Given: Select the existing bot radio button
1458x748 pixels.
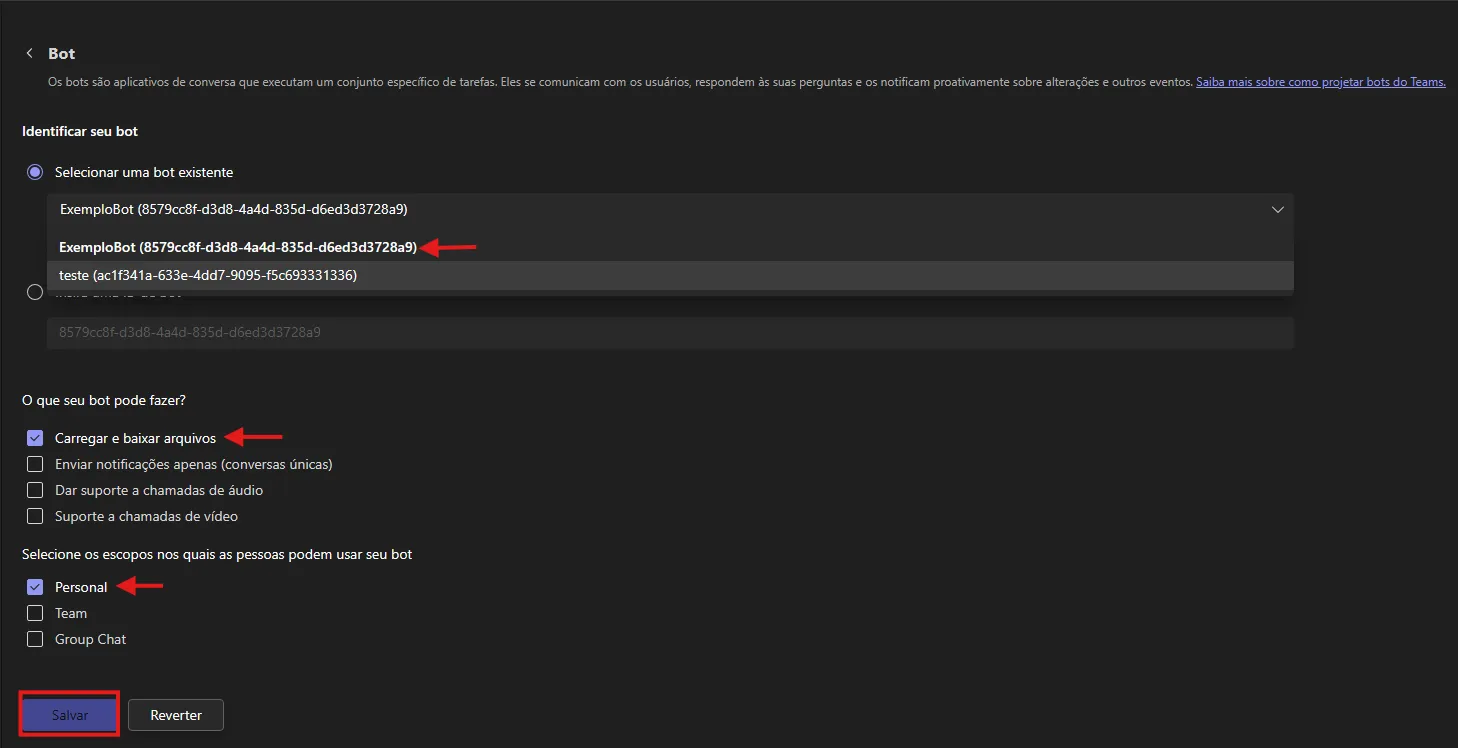Looking at the screenshot, I should click(35, 172).
